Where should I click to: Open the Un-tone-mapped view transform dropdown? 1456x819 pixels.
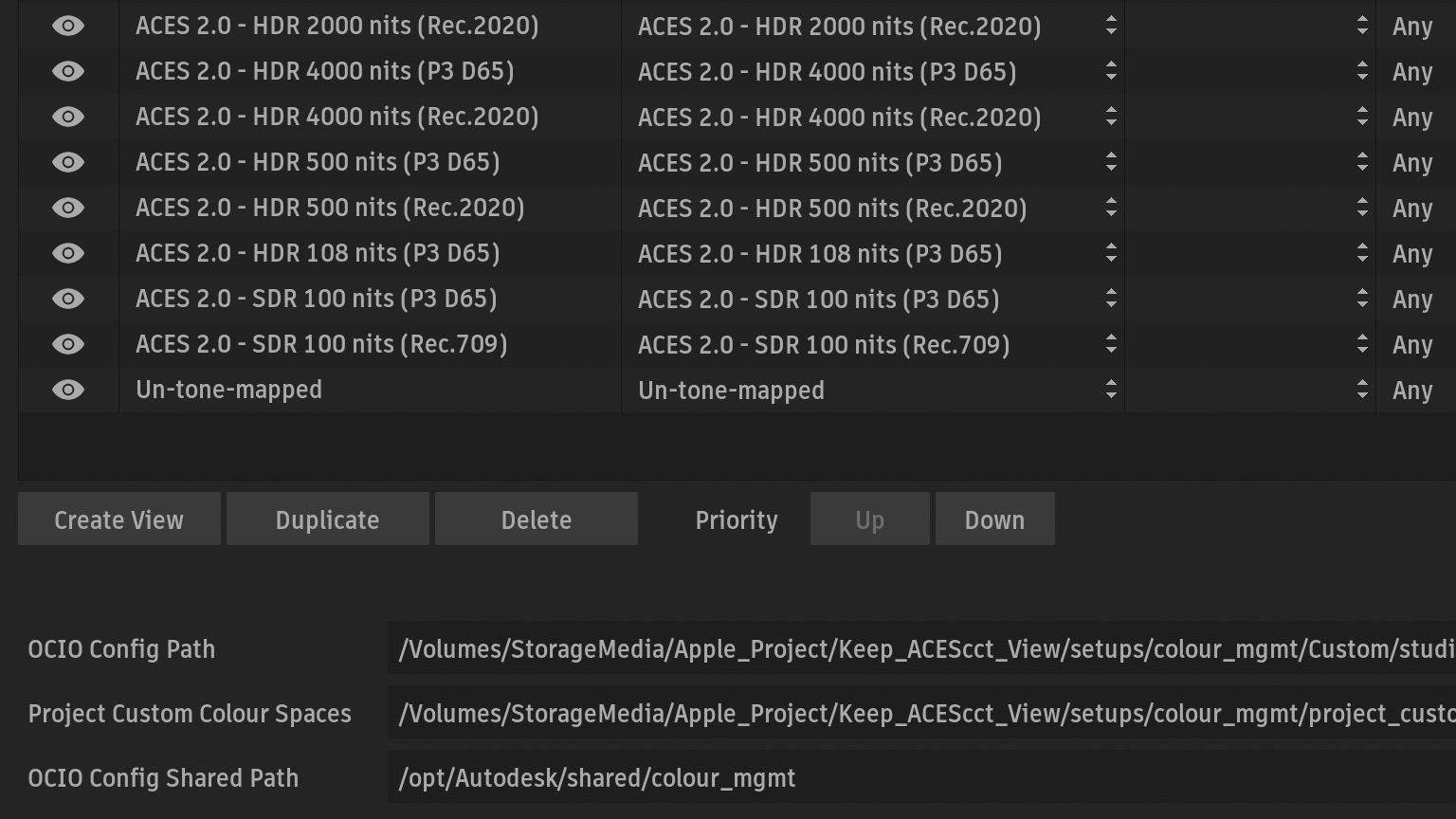pos(872,391)
